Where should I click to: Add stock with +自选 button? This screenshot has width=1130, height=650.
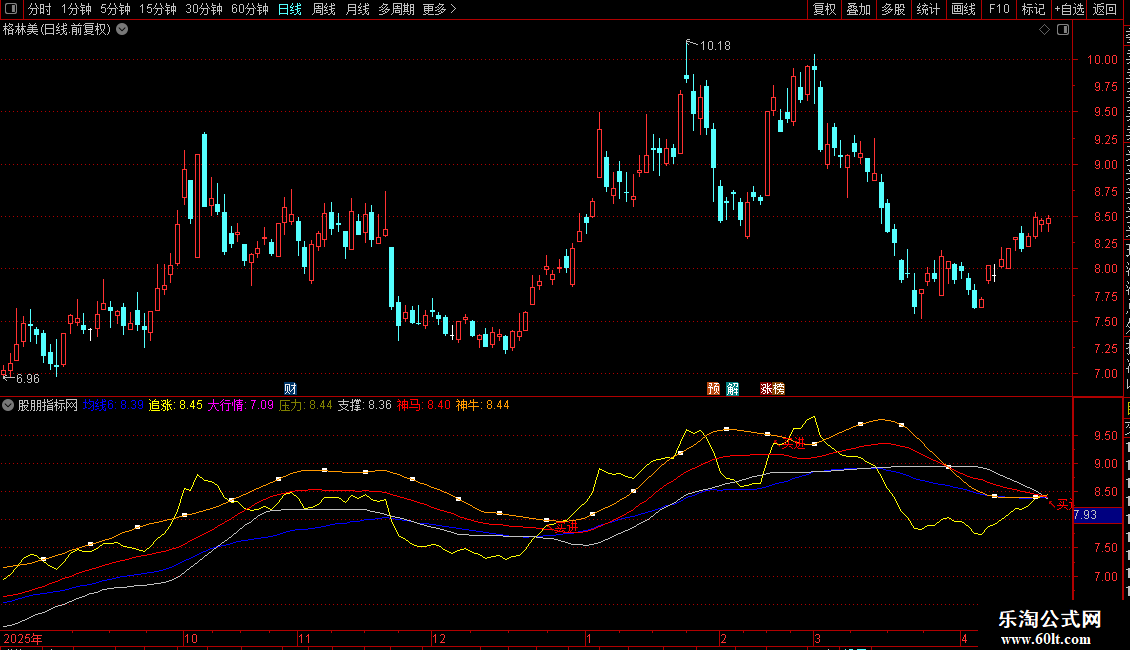click(x=1069, y=9)
